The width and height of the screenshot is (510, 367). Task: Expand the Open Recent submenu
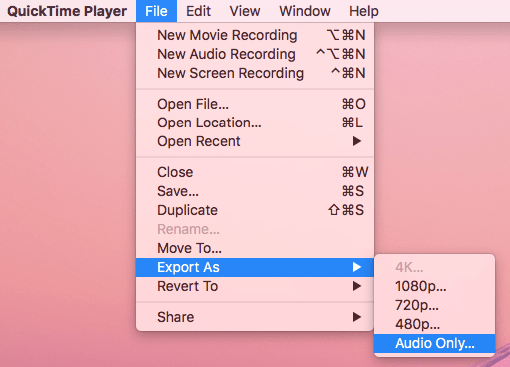[x=255, y=141]
